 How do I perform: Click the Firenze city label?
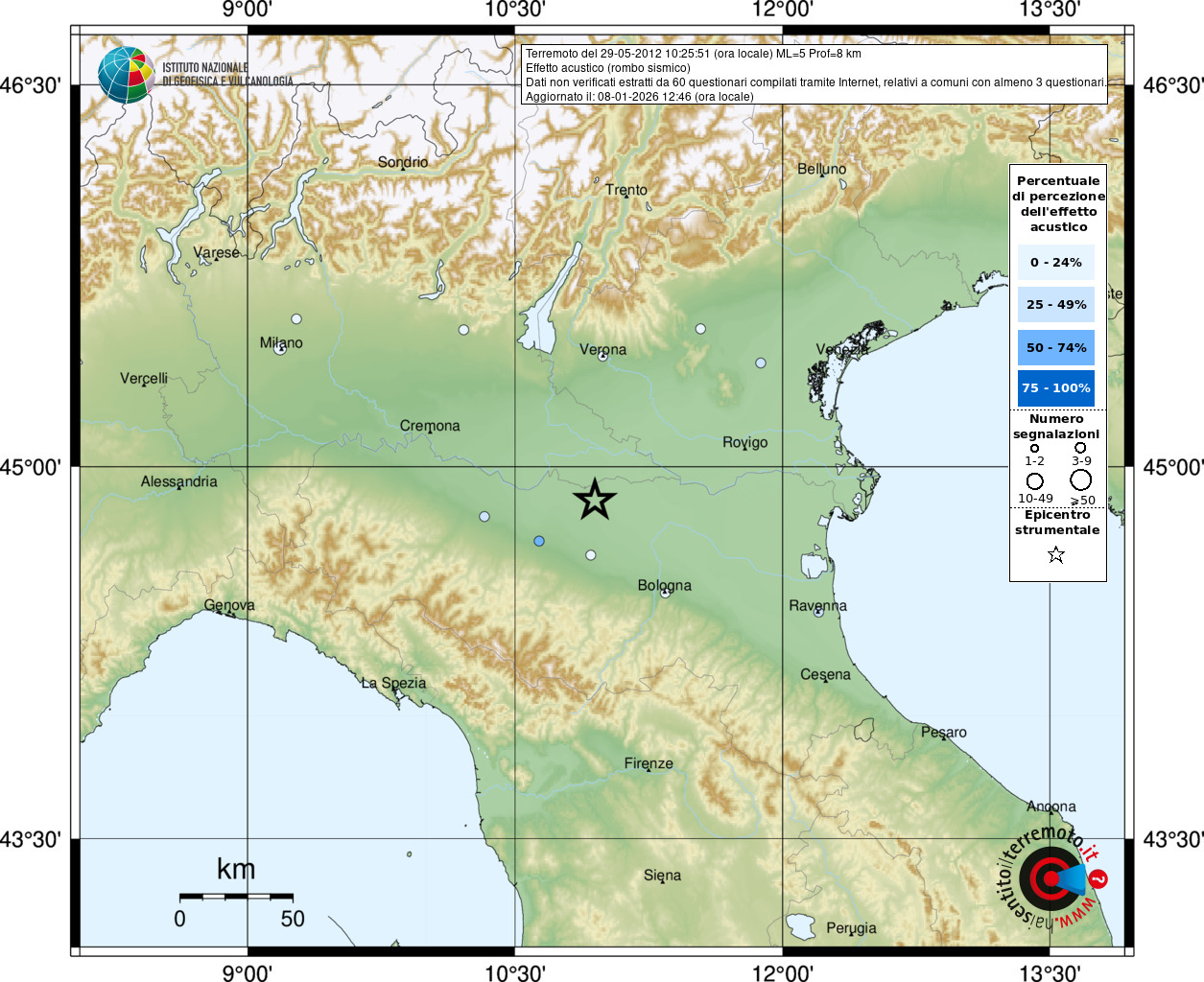click(x=649, y=763)
